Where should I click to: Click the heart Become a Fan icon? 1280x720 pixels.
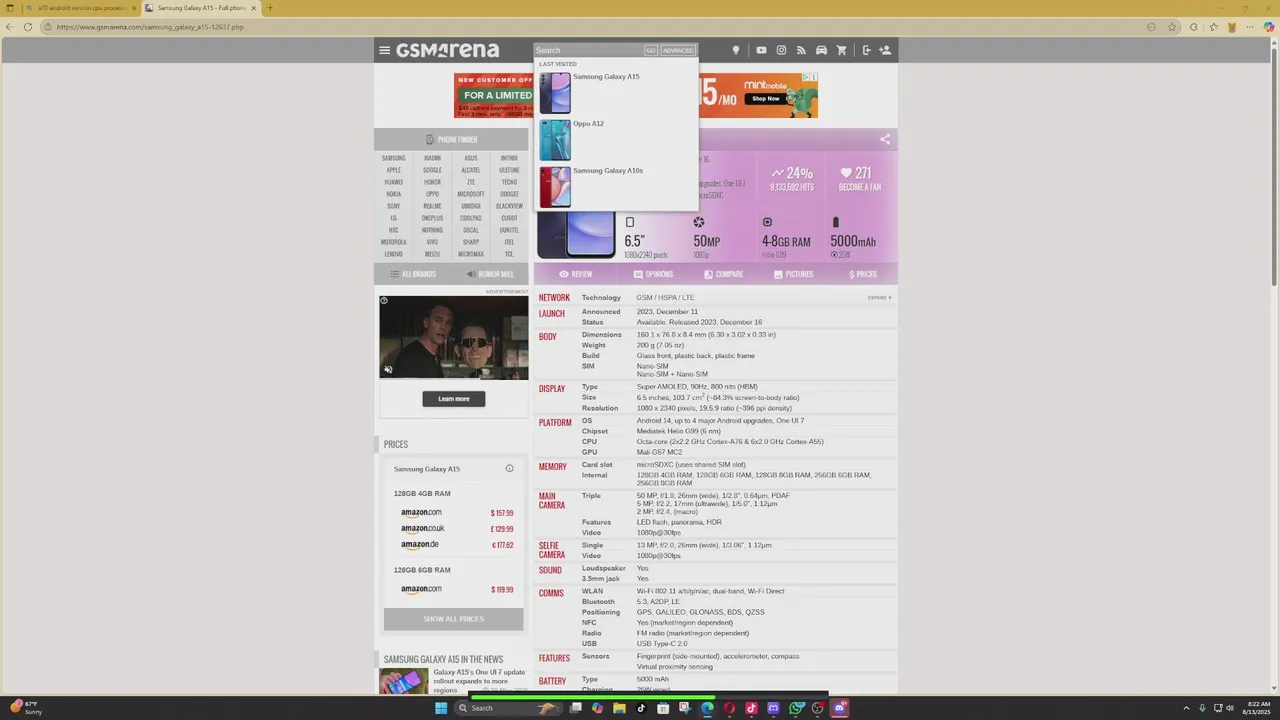point(846,173)
